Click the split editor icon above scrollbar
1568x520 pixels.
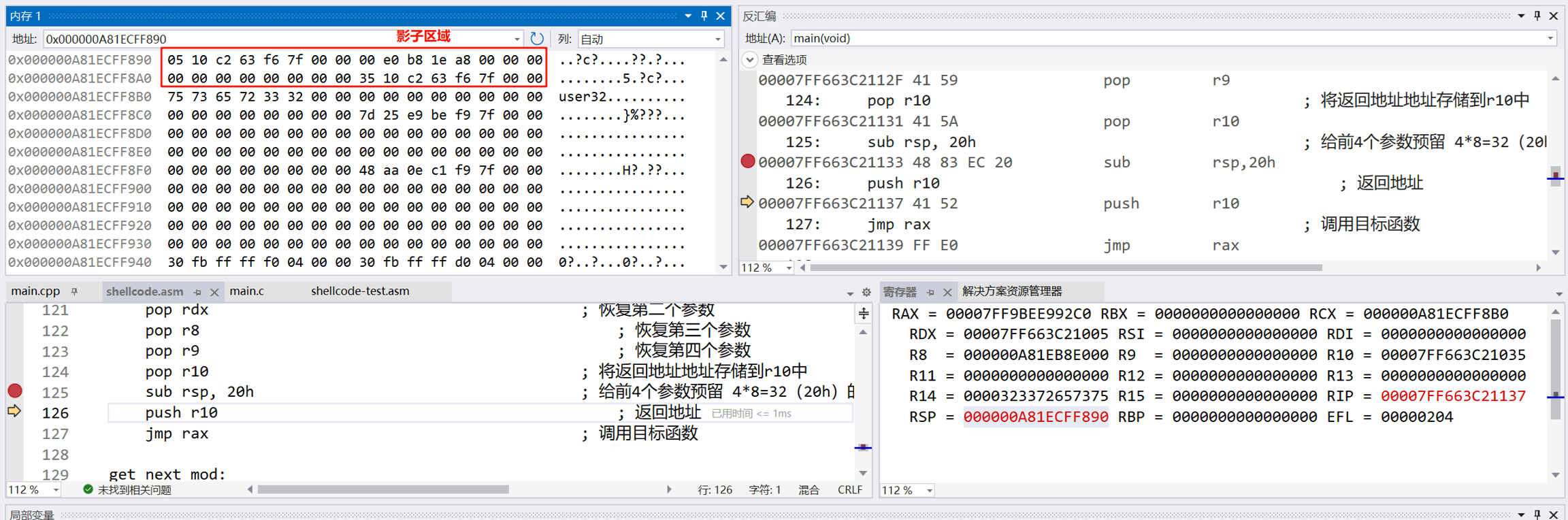(863, 314)
